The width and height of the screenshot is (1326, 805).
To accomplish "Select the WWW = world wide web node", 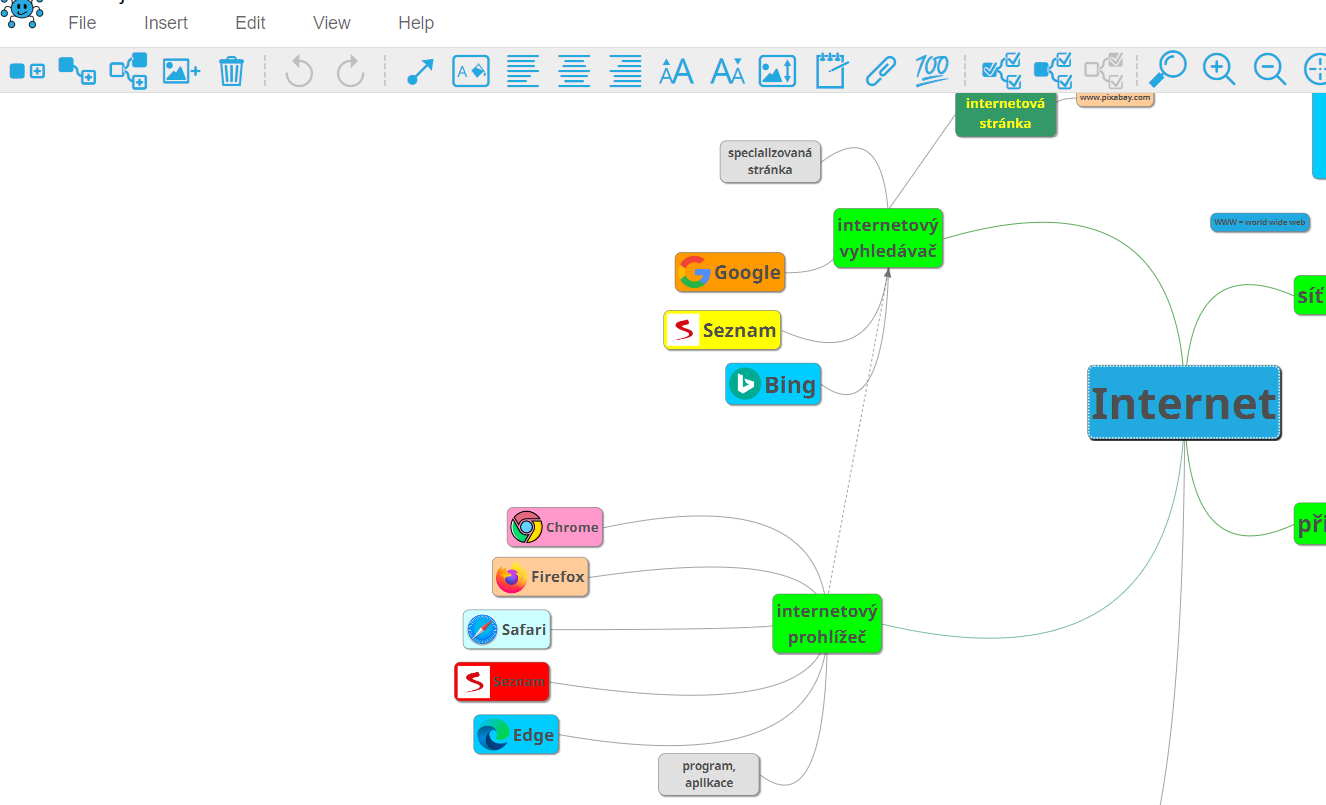I will pyautogui.click(x=1260, y=222).
